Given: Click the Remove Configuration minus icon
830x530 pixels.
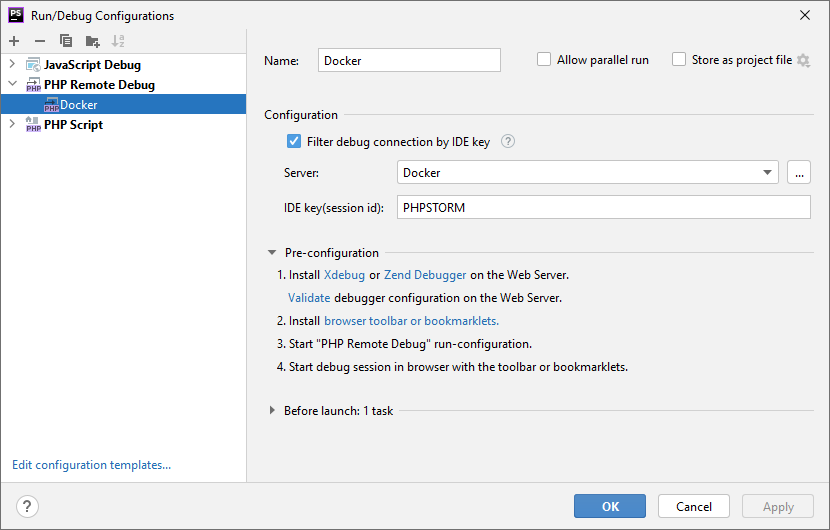Looking at the screenshot, I should 40,41.
